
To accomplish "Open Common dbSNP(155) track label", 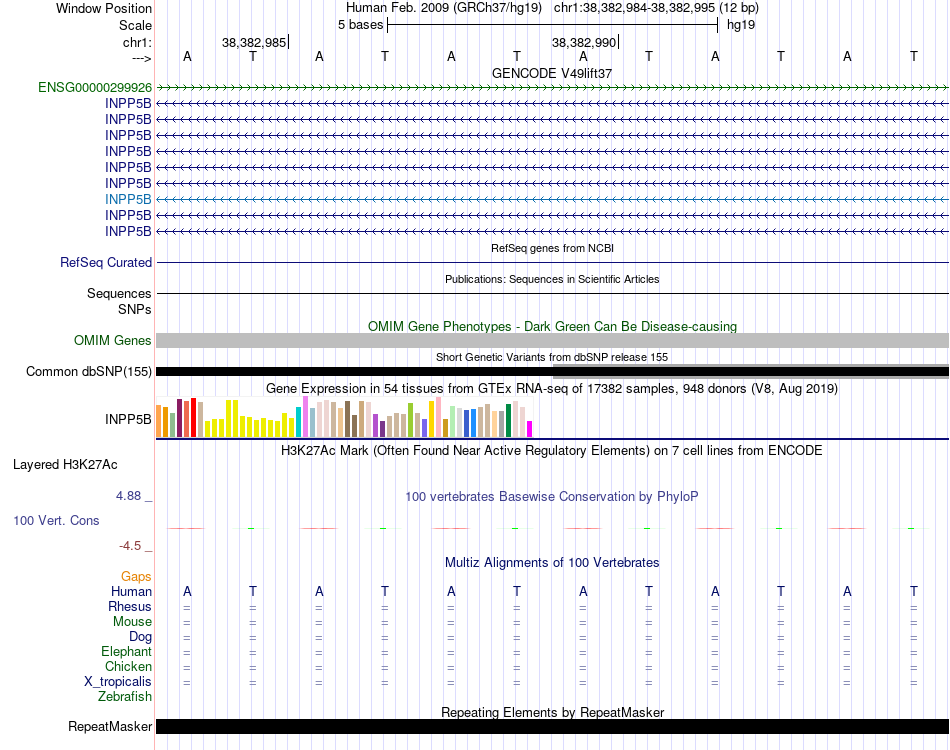I will 88,371.
